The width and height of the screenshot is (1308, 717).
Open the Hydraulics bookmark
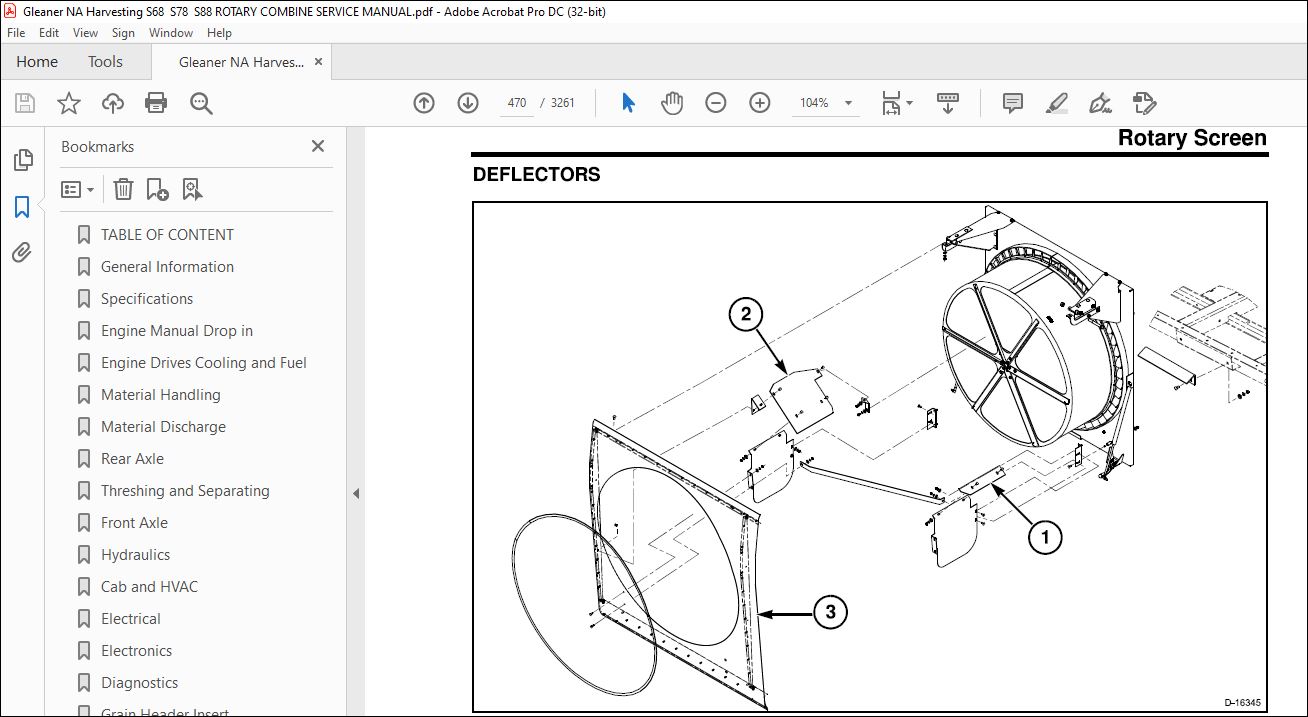pyautogui.click(x=135, y=555)
